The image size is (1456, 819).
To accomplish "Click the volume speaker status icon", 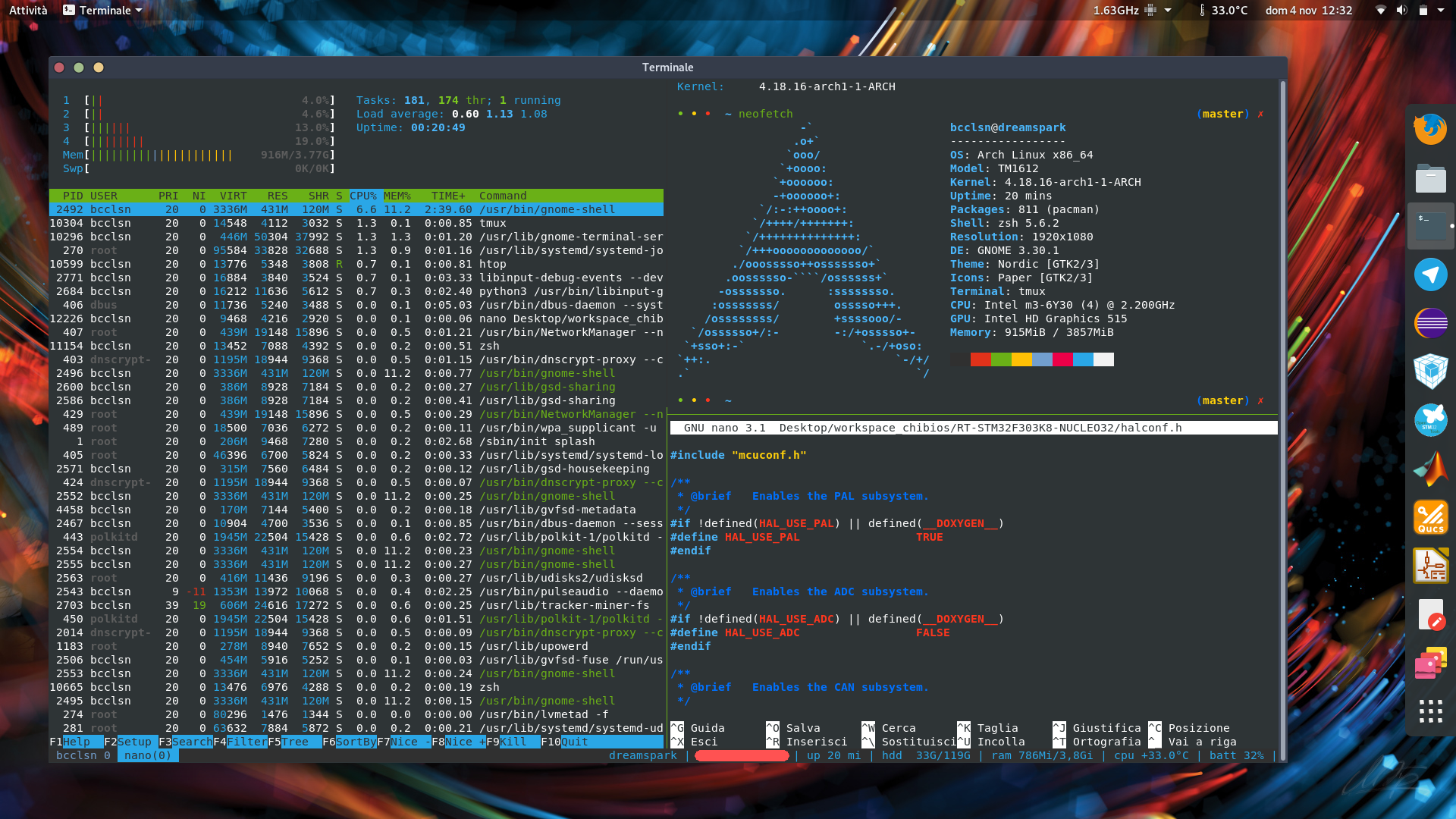I will click(1401, 11).
